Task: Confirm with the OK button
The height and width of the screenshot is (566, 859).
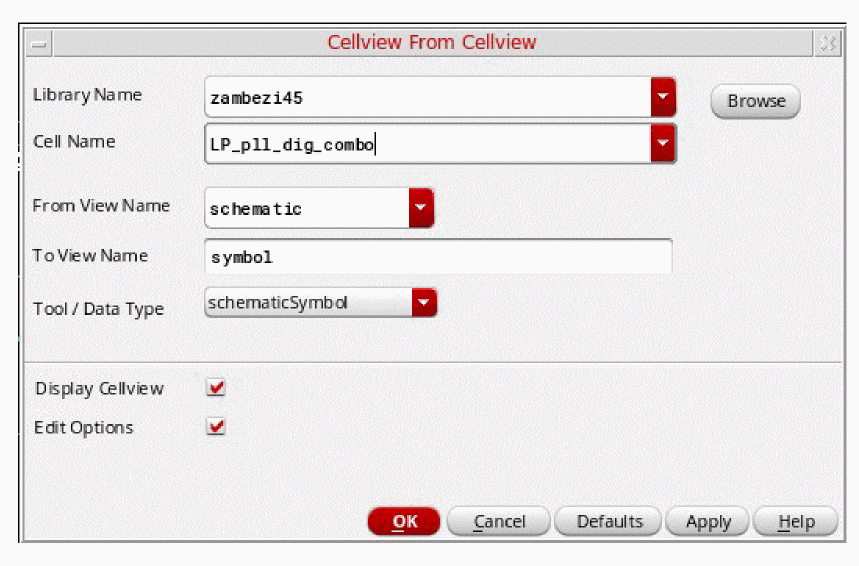Action: click(x=404, y=521)
